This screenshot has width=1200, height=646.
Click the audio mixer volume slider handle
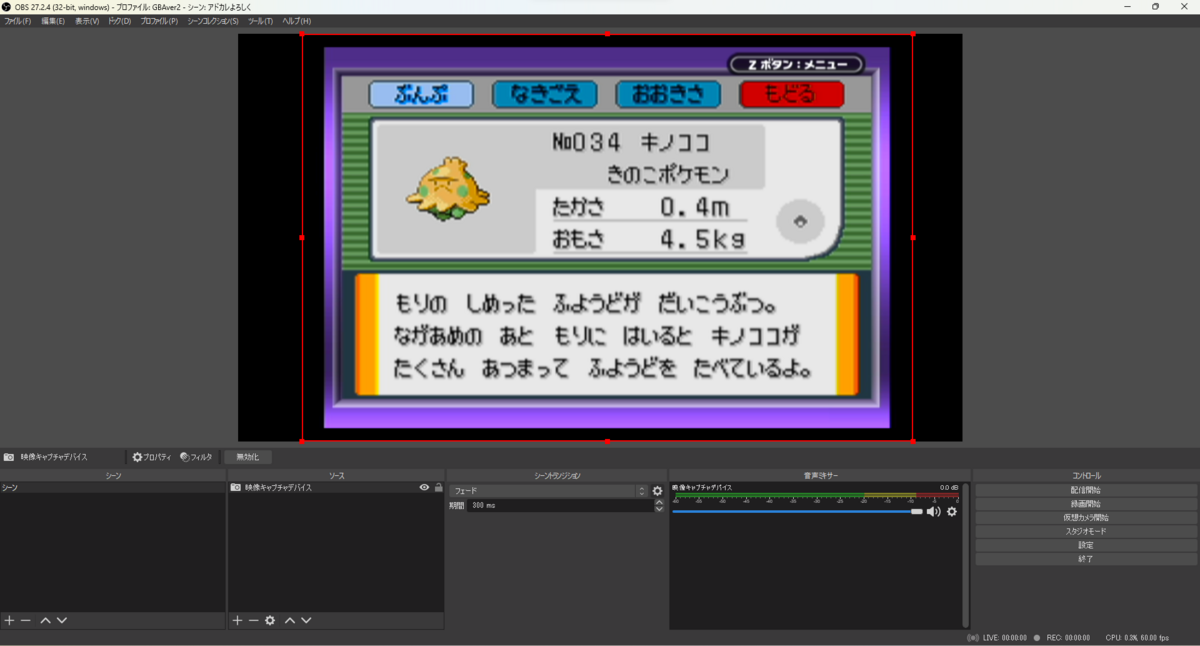coord(916,511)
